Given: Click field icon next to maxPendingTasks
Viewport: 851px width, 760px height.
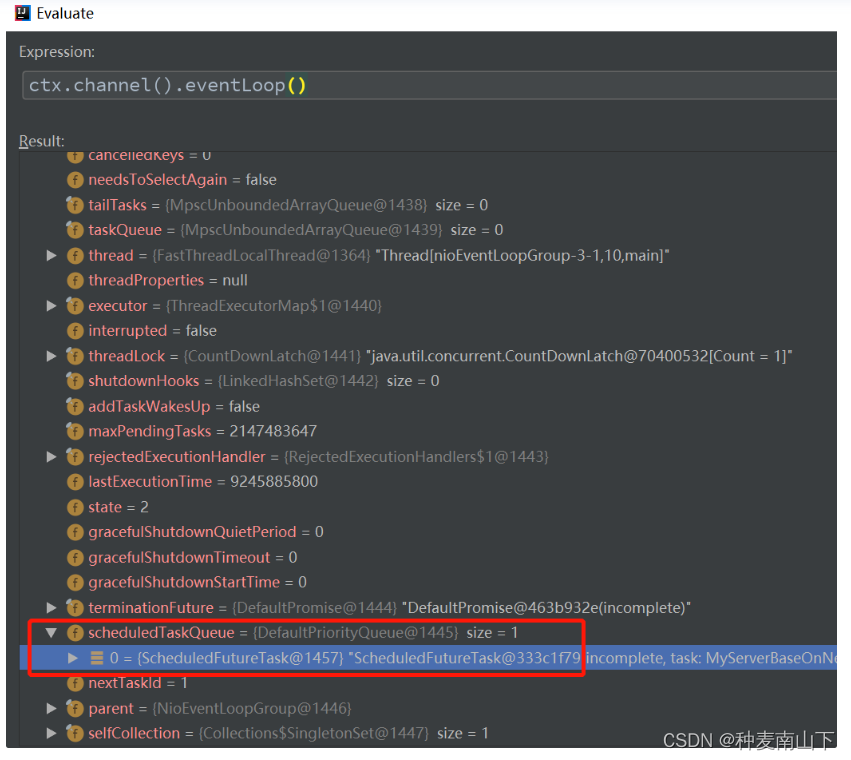Looking at the screenshot, I should (x=75, y=432).
